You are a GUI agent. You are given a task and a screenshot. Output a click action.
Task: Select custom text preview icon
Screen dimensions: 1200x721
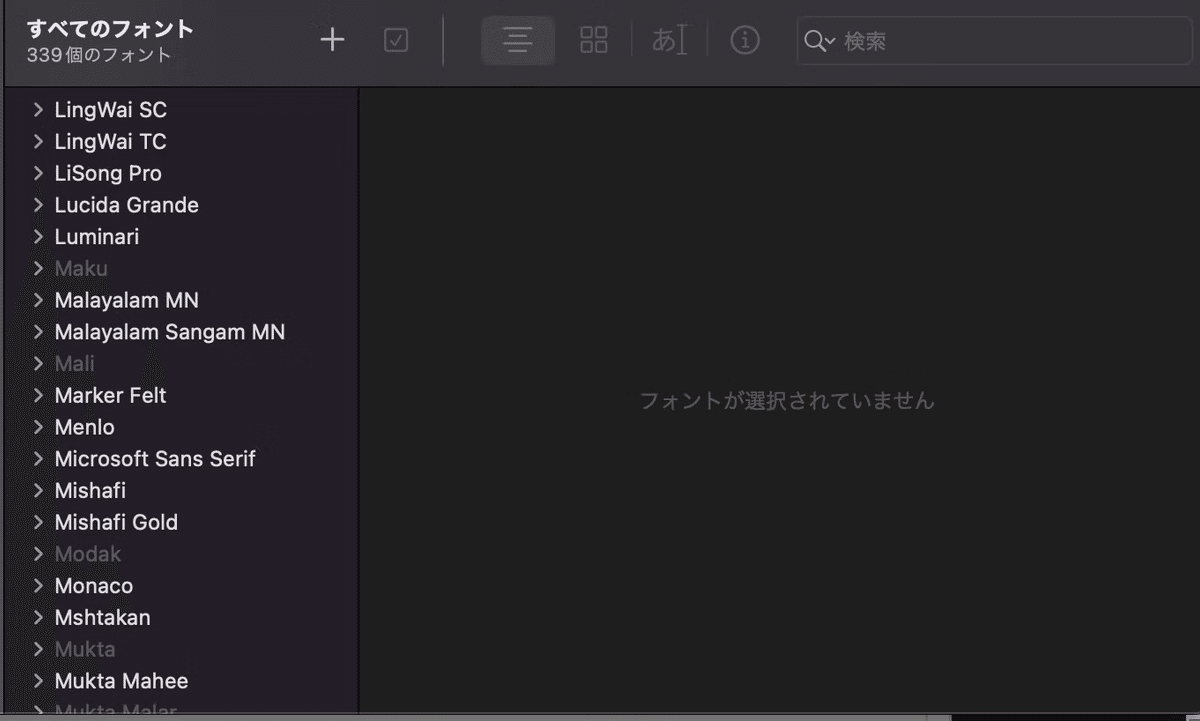pyautogui.click(x=669, y=40)
